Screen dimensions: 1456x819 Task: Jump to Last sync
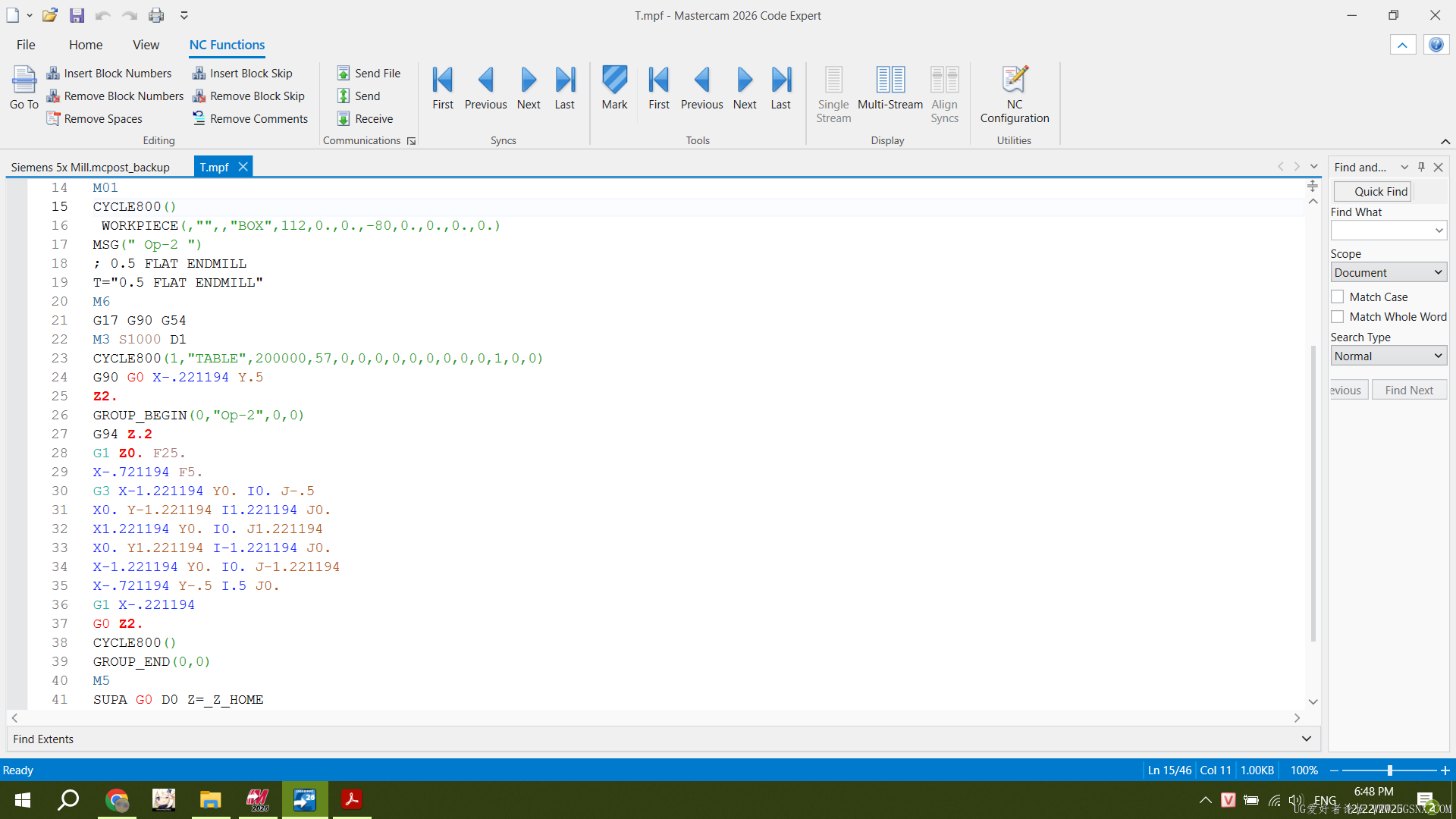pos(564,87)
